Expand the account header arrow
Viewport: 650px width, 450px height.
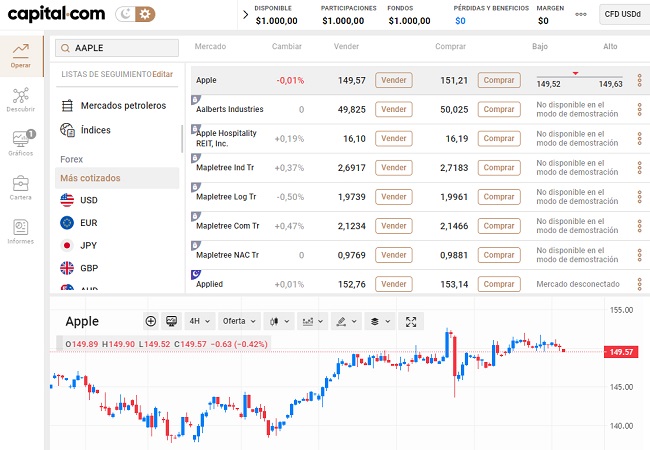pos(245,15)
